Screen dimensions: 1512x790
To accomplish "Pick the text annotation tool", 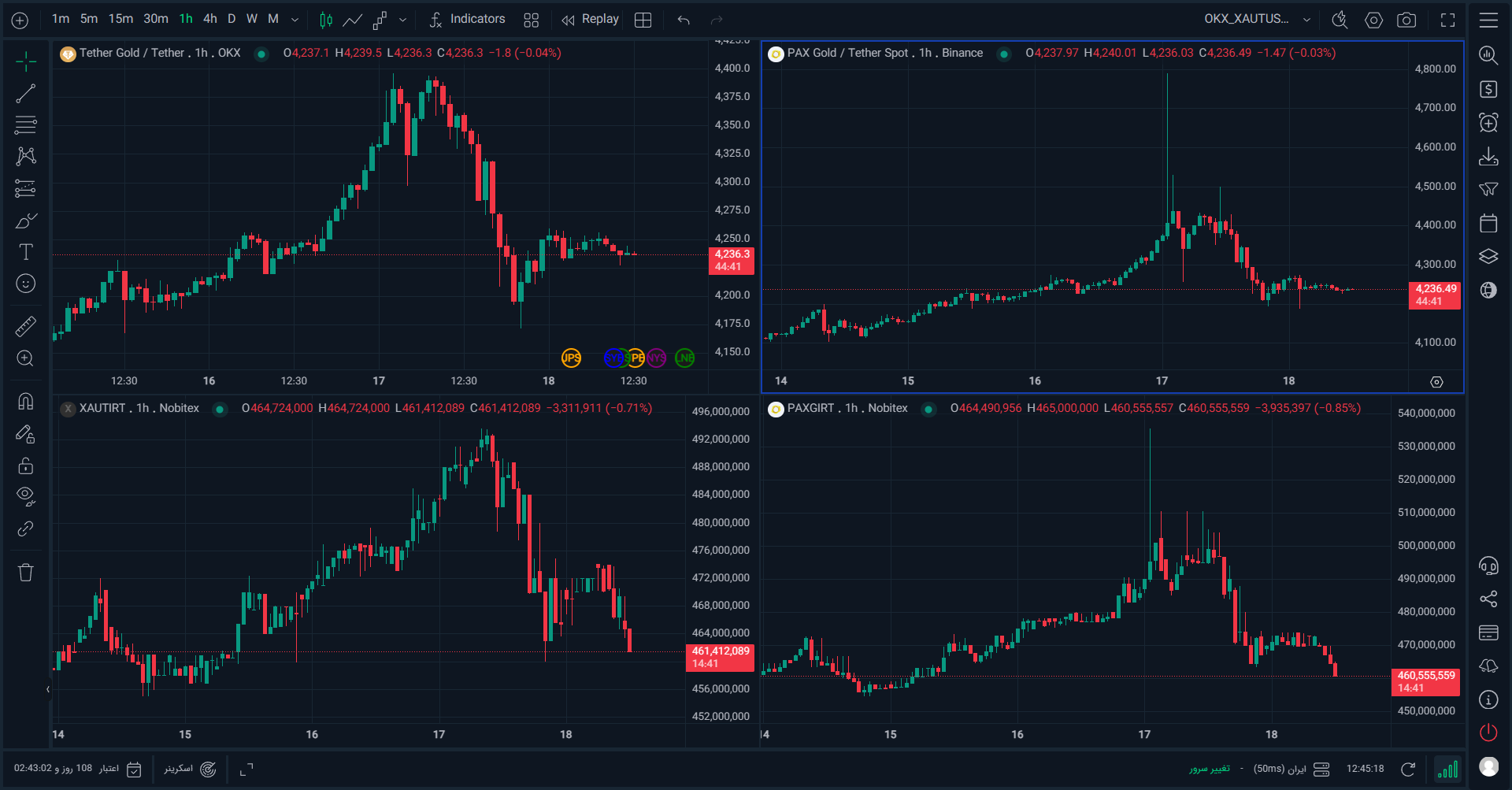I will click(26, 252).
